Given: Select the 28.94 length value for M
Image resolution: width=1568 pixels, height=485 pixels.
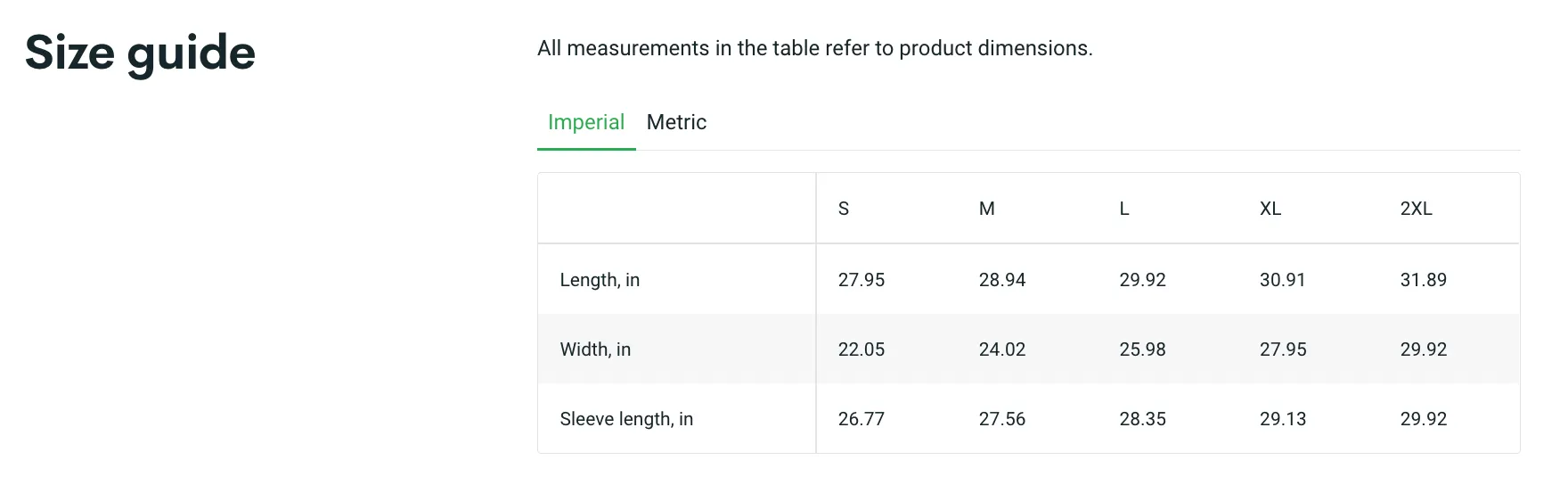Looking at the screenshot, I should pos(1002,280).
